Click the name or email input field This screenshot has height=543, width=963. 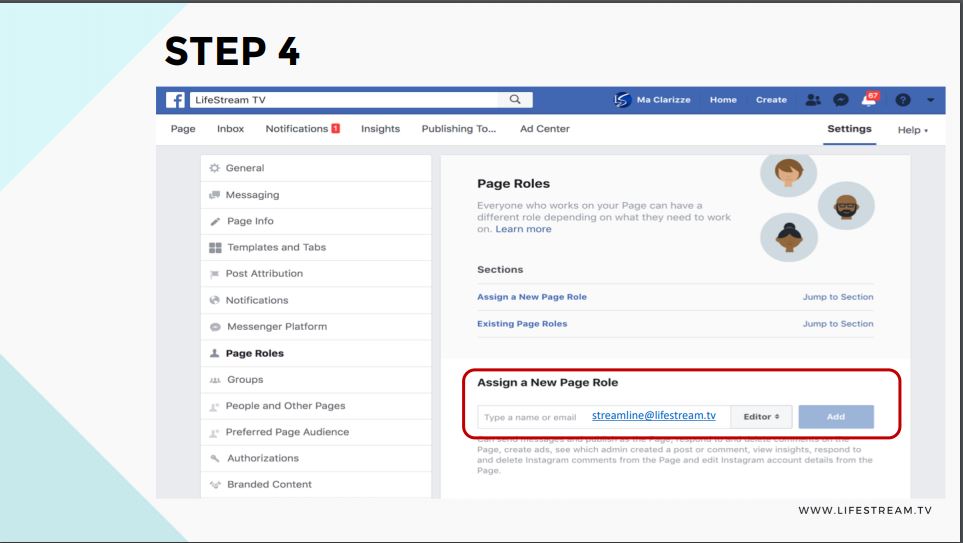(604, 417)
